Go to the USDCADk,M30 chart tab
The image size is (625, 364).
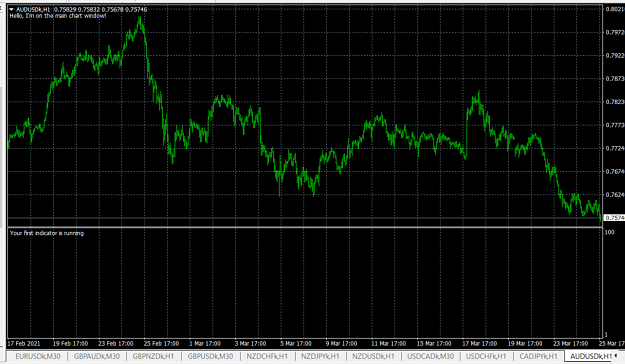pos(430,356)
